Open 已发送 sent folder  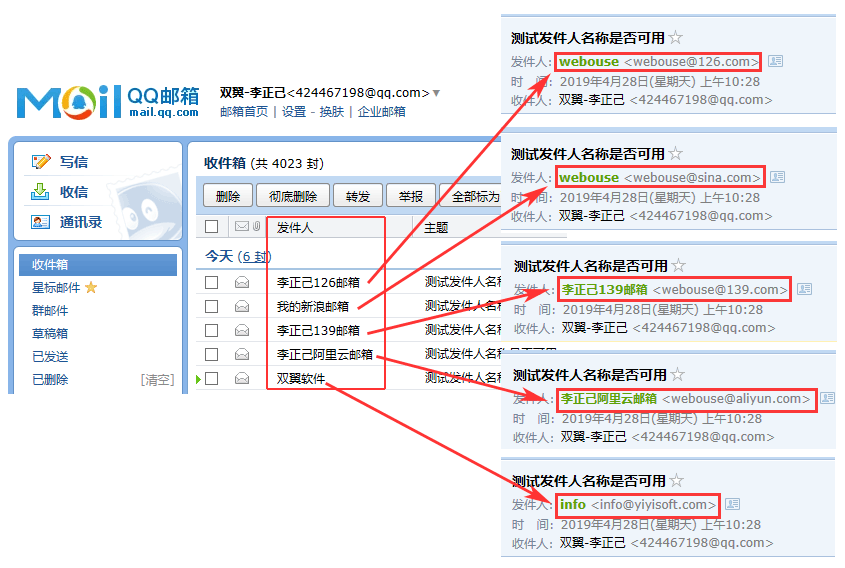coord(50,357)
